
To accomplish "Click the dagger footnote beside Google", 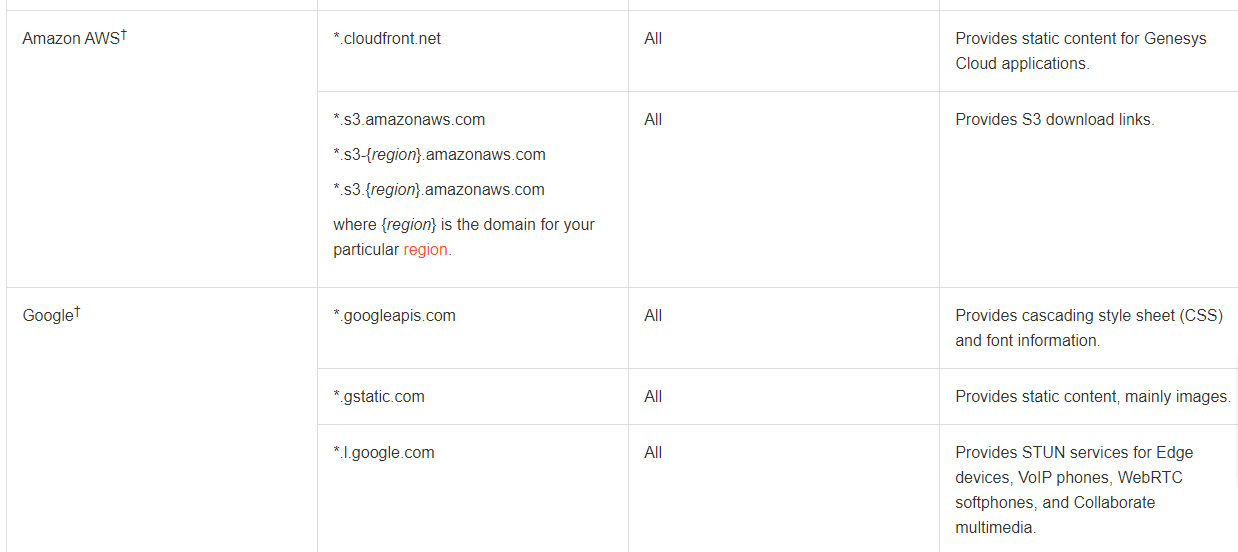I will coord(77,312).
